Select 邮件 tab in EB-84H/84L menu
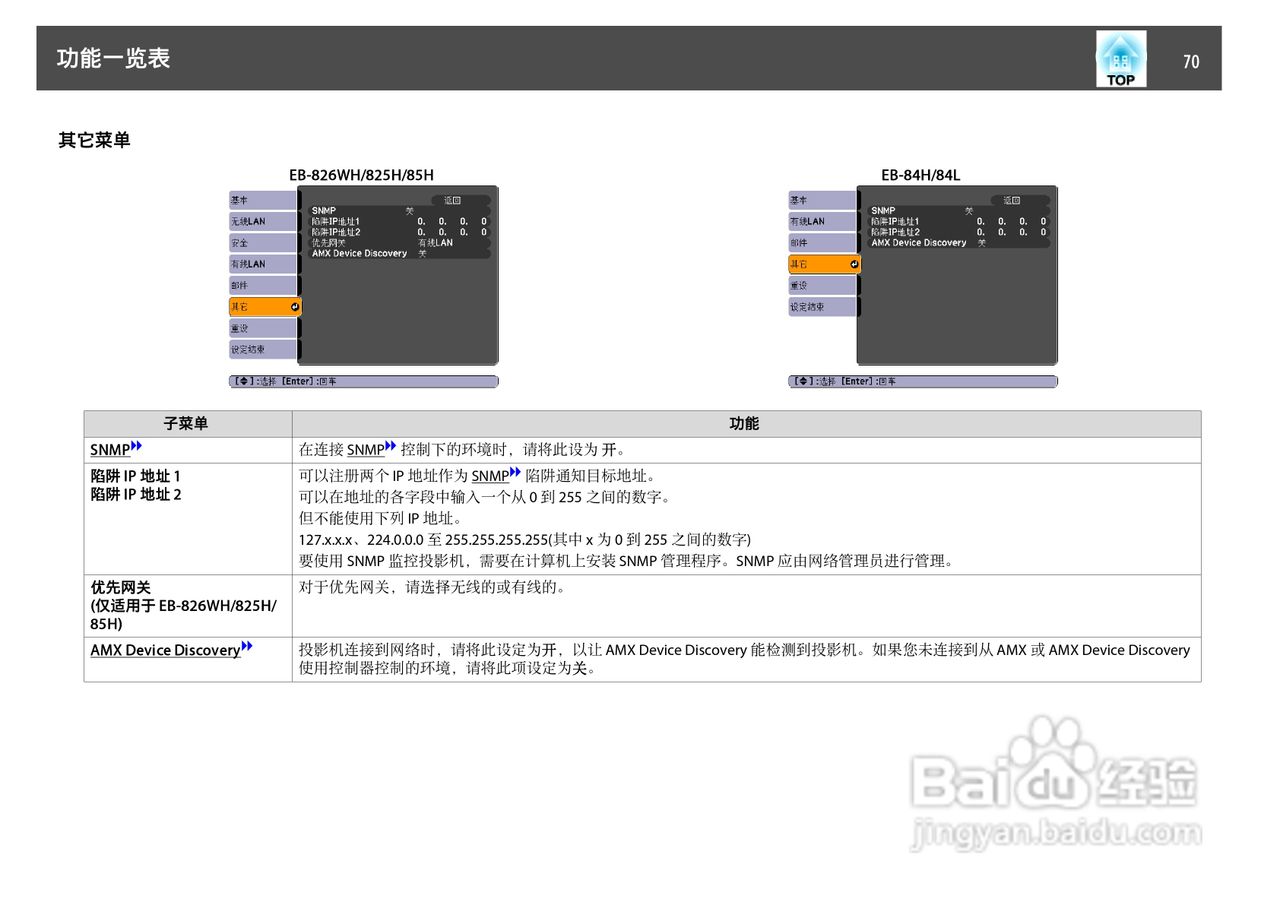Viewport: 1280px width, 905px height. pyautogui.click(x=822, y=243)
